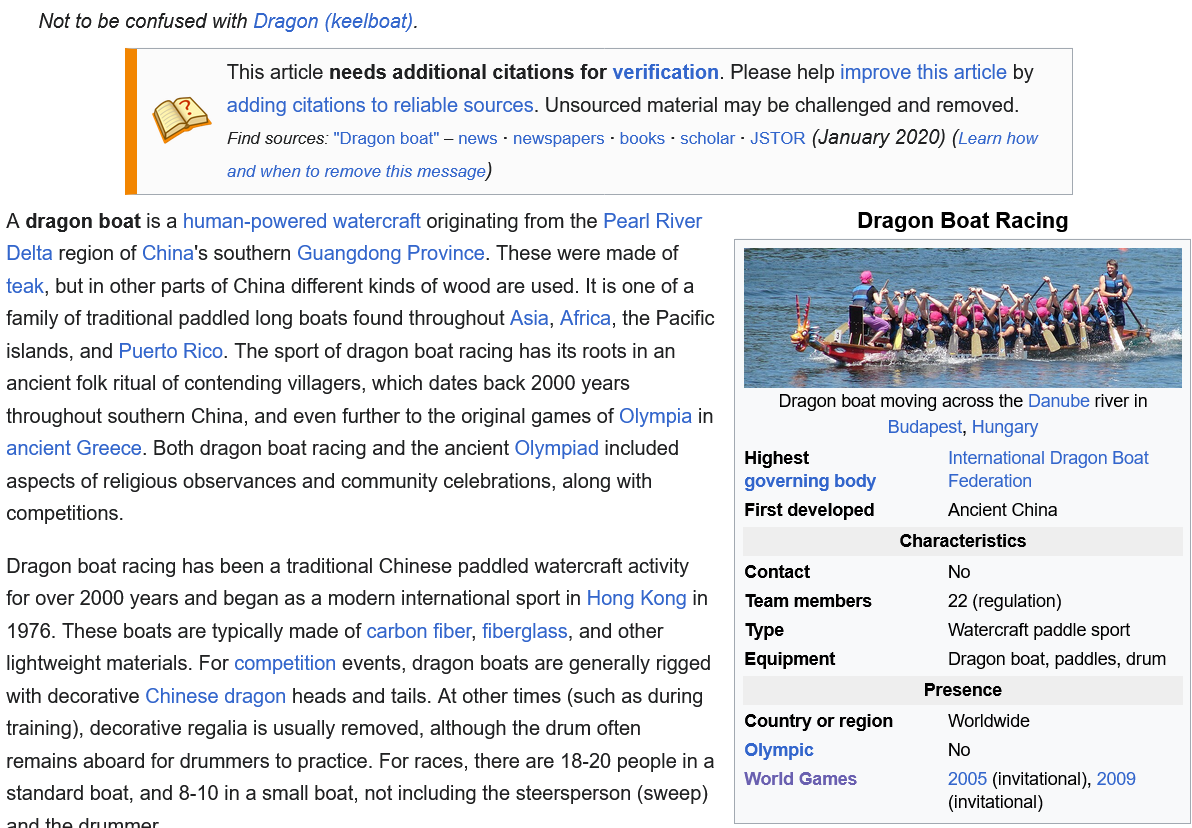The height and width of the screenshot is (828, 1192).
Task: Open International Dragon Boat Federation link
Action: [x=1048, y=469]
